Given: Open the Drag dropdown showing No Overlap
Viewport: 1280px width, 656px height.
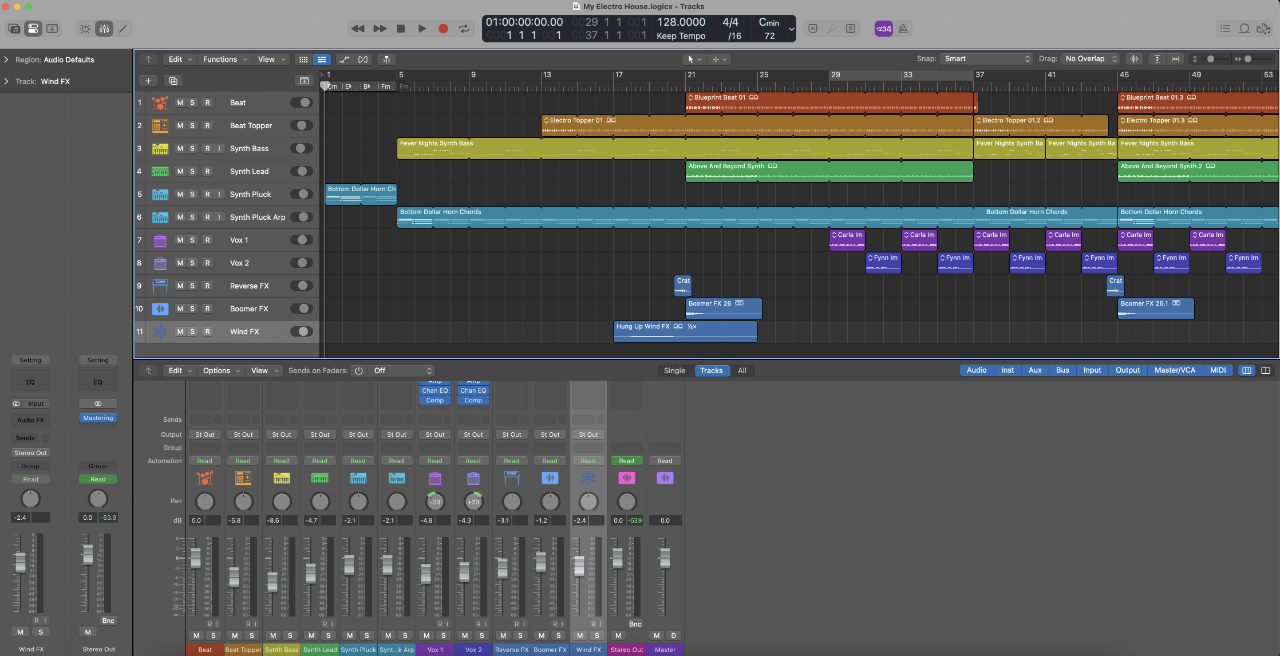Looking at the screenshot, I should click(x=1090, y=59).
